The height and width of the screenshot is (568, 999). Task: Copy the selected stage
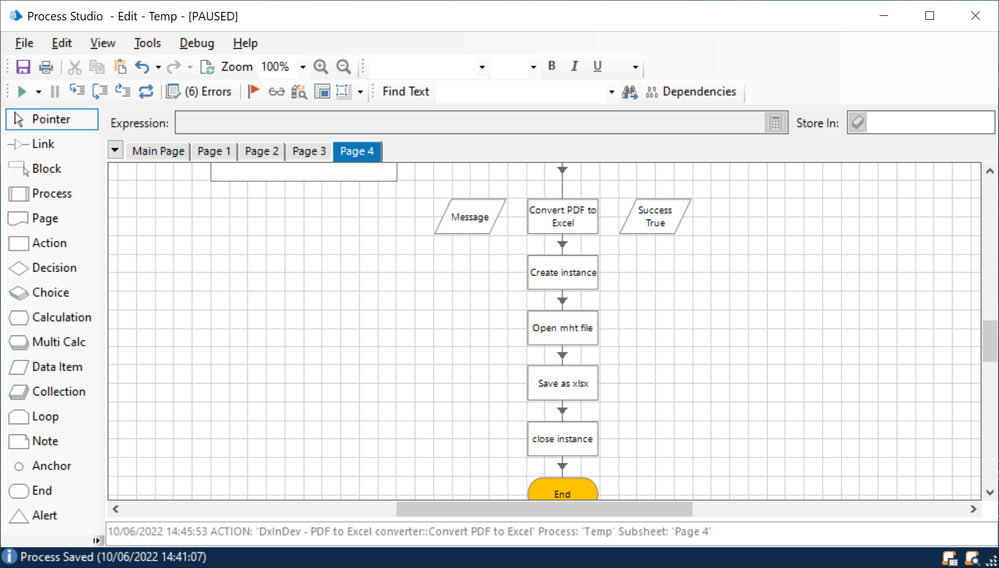[x=97, y=67]
